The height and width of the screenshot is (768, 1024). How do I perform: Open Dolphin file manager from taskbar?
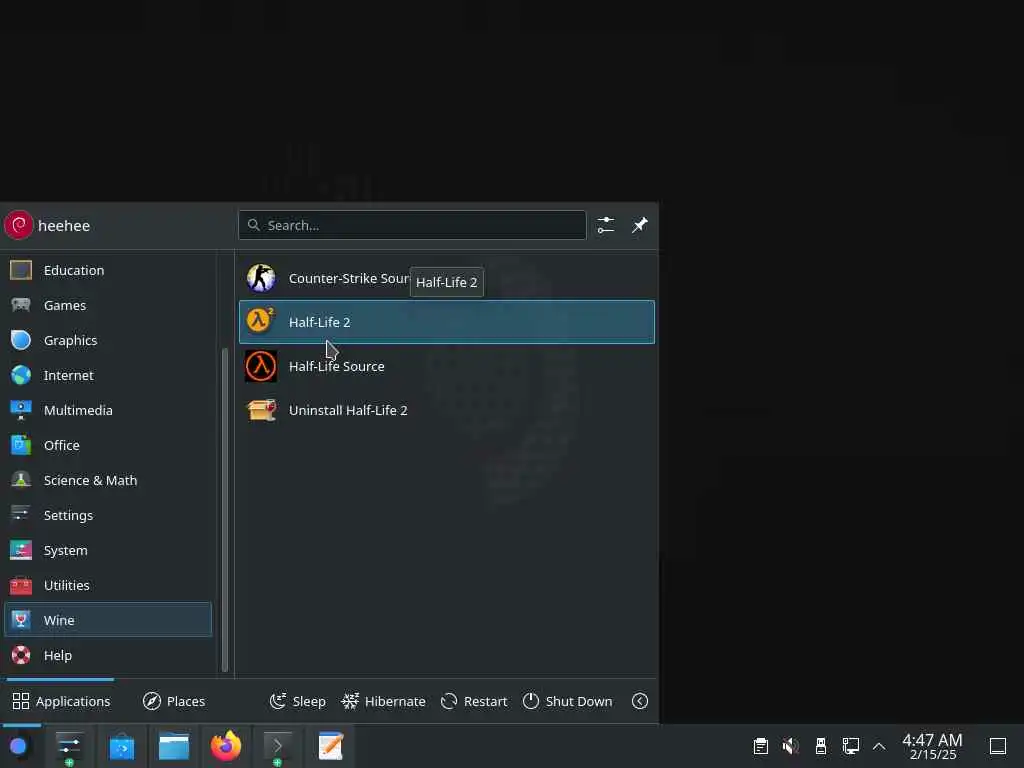pyautogui.click(x=174, y=746)
